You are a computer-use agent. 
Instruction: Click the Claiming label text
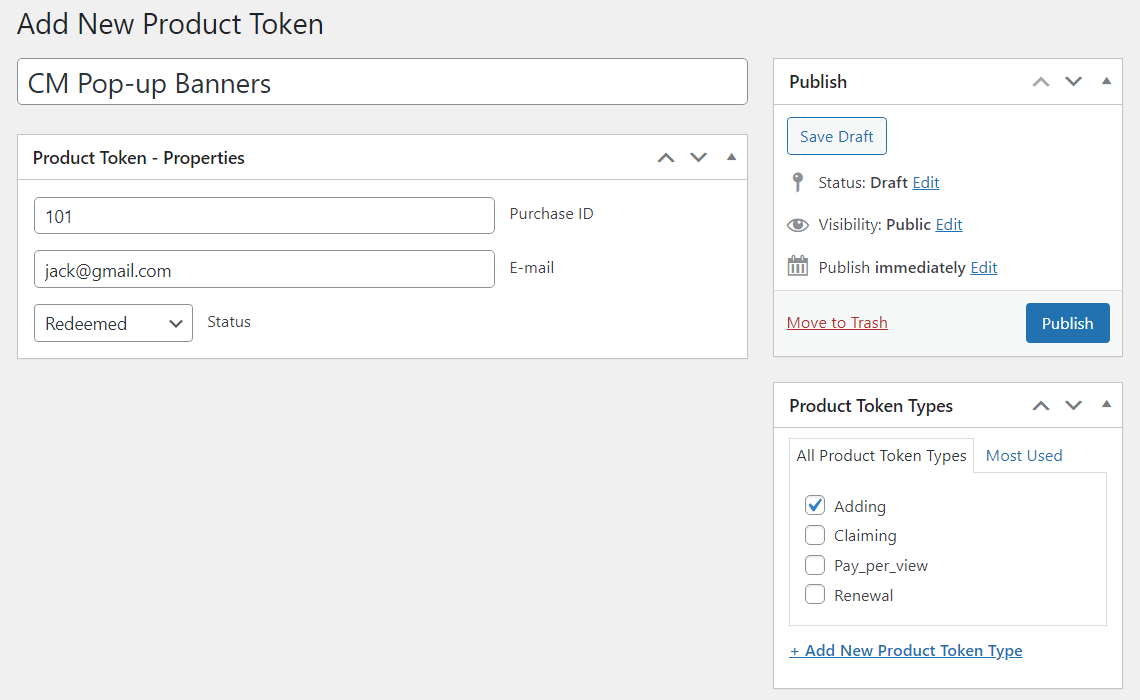[x=865, y=536]
